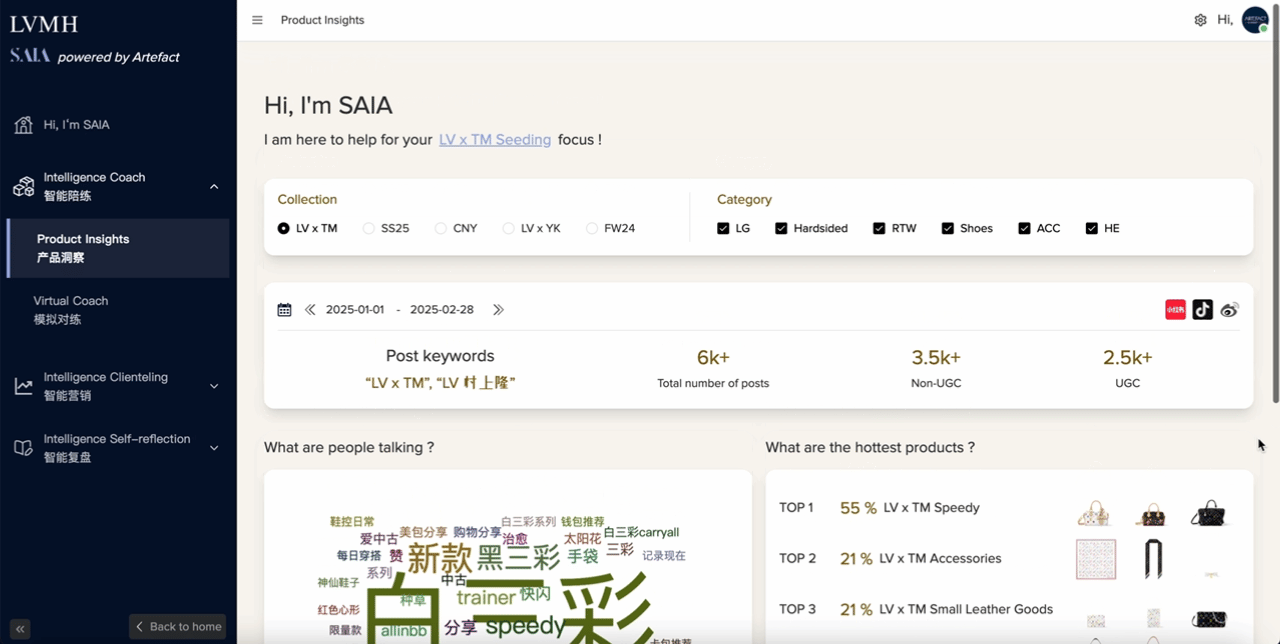The height and width of the screenshot is (644, 1280).
Task: Click the word 新款 in word cloud
Action: point(440,558)
